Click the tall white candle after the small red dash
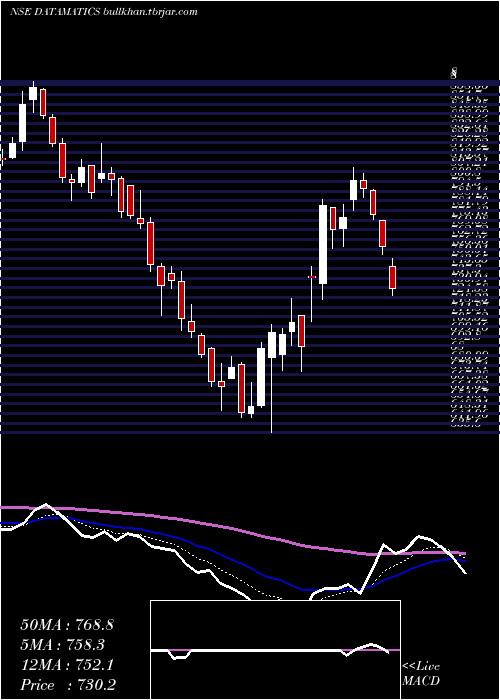This screenshot has height=700, width=500. [x=323, y=245]
